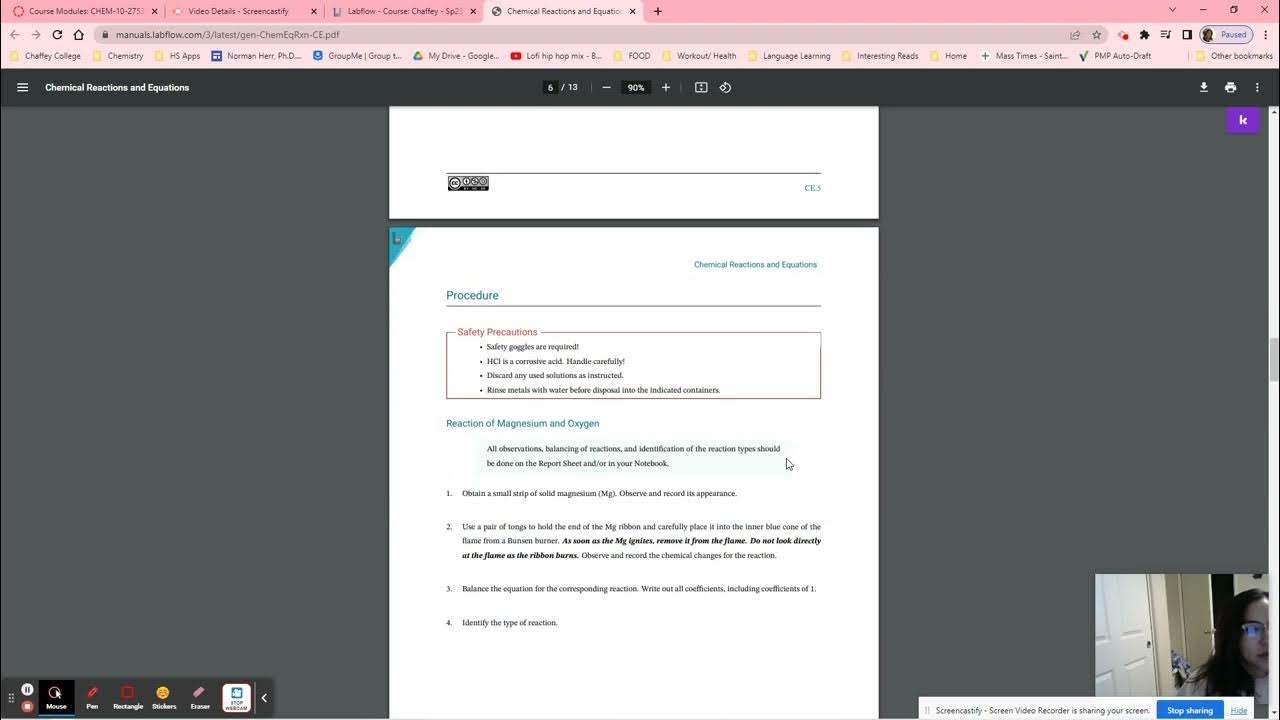Click the Paused profile button
This screenshot has height=720, width=1280.
[1226, 34]
